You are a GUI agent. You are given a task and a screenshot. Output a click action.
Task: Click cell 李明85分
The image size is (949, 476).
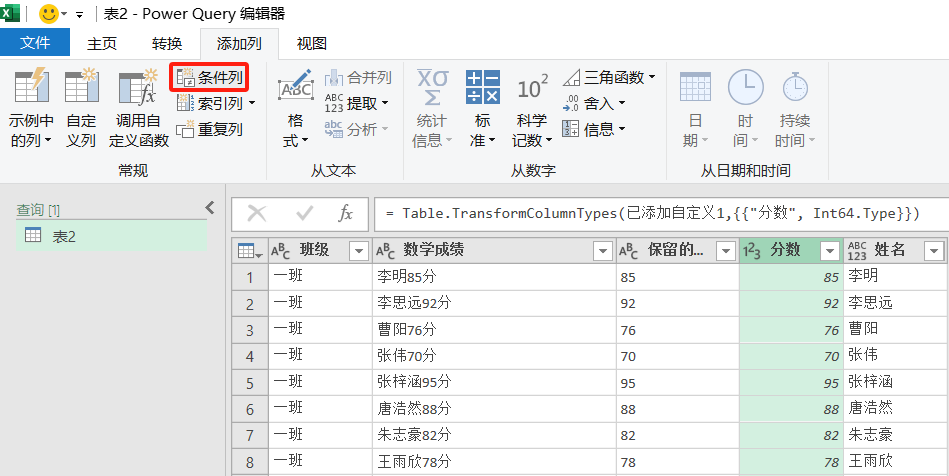494,277
